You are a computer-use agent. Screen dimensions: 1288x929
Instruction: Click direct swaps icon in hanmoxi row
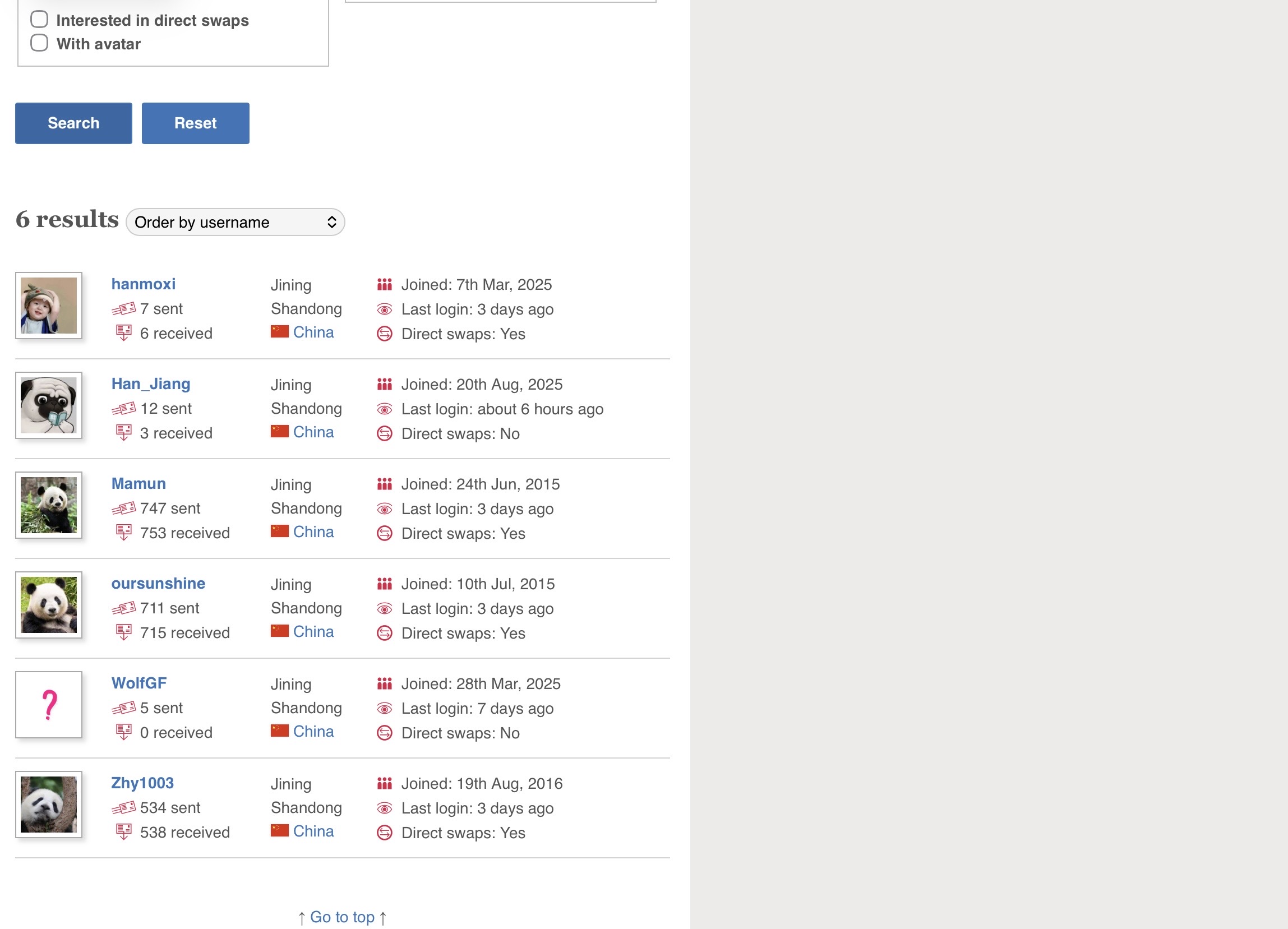tap(385, 334)
